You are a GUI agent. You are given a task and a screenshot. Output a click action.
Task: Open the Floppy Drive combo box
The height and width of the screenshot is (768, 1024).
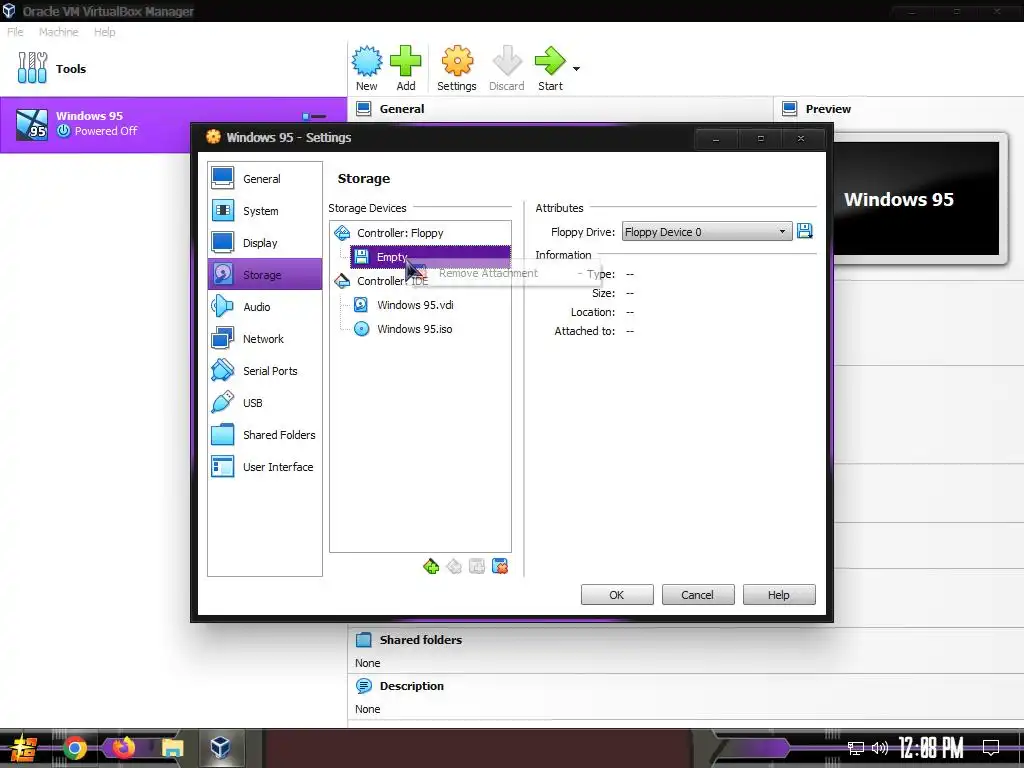coord(707,232)
